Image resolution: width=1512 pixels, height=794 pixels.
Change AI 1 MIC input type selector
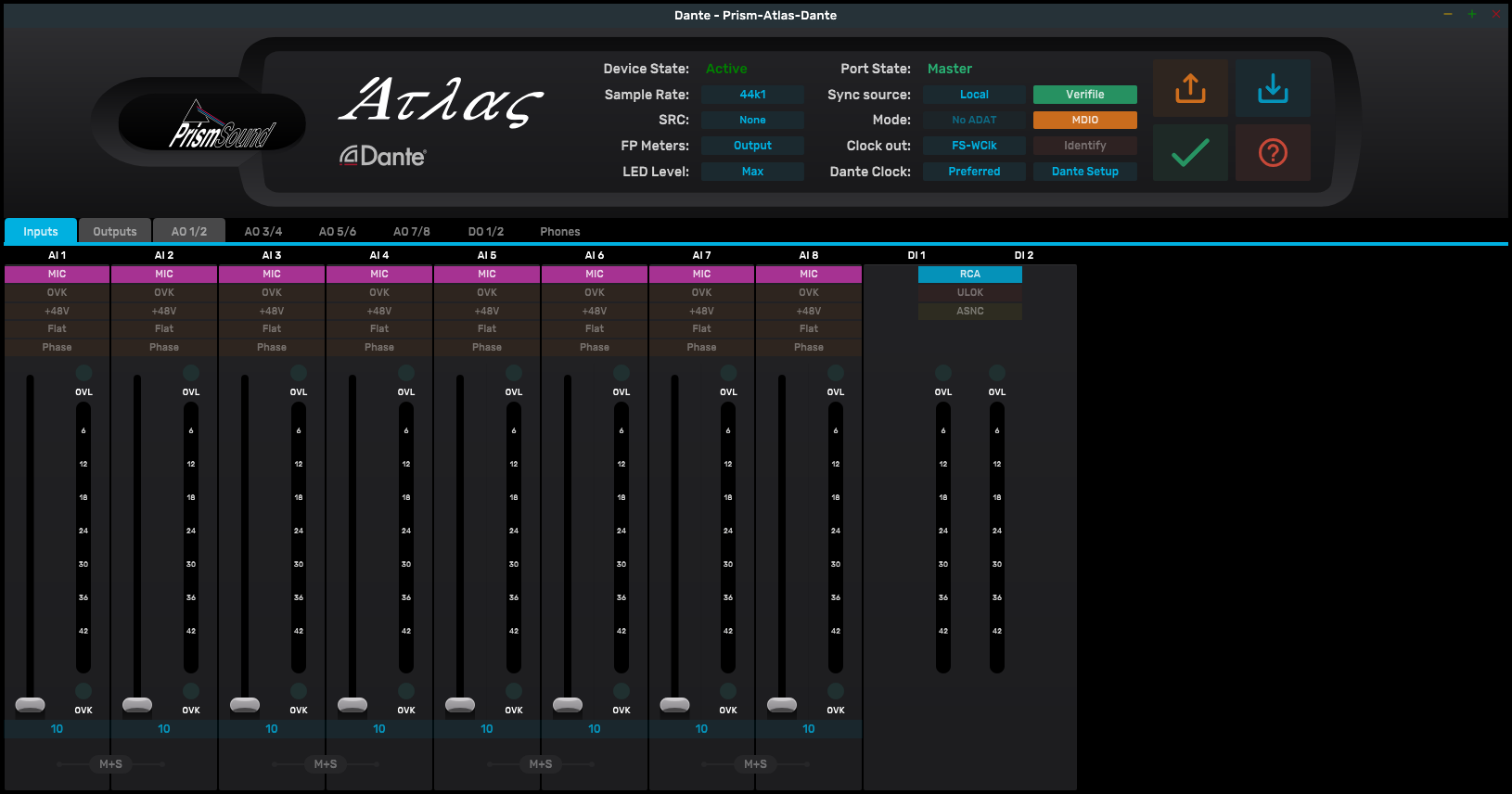coord(58,275)
